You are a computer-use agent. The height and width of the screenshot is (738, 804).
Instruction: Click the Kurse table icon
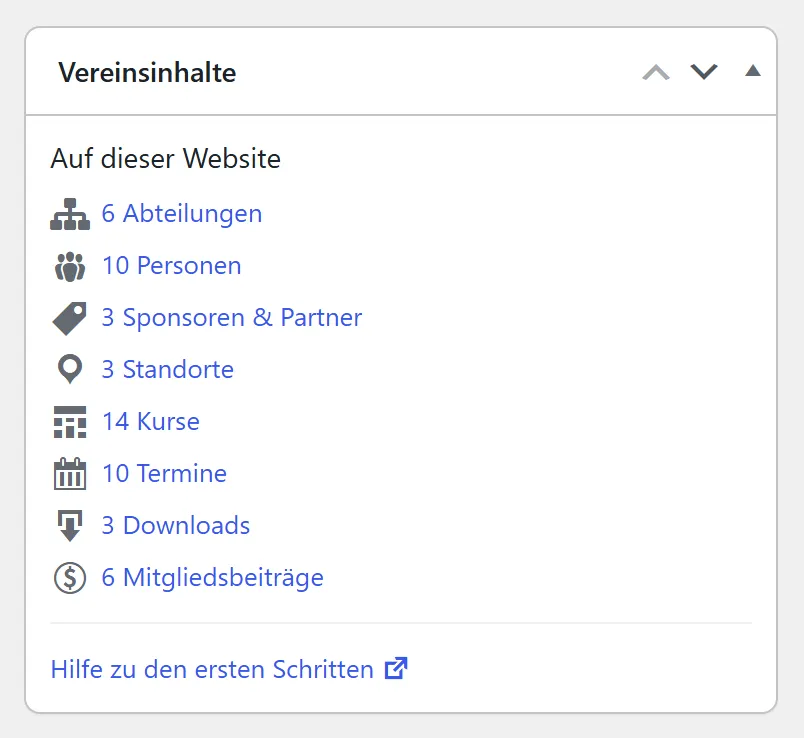click(70, 422)
